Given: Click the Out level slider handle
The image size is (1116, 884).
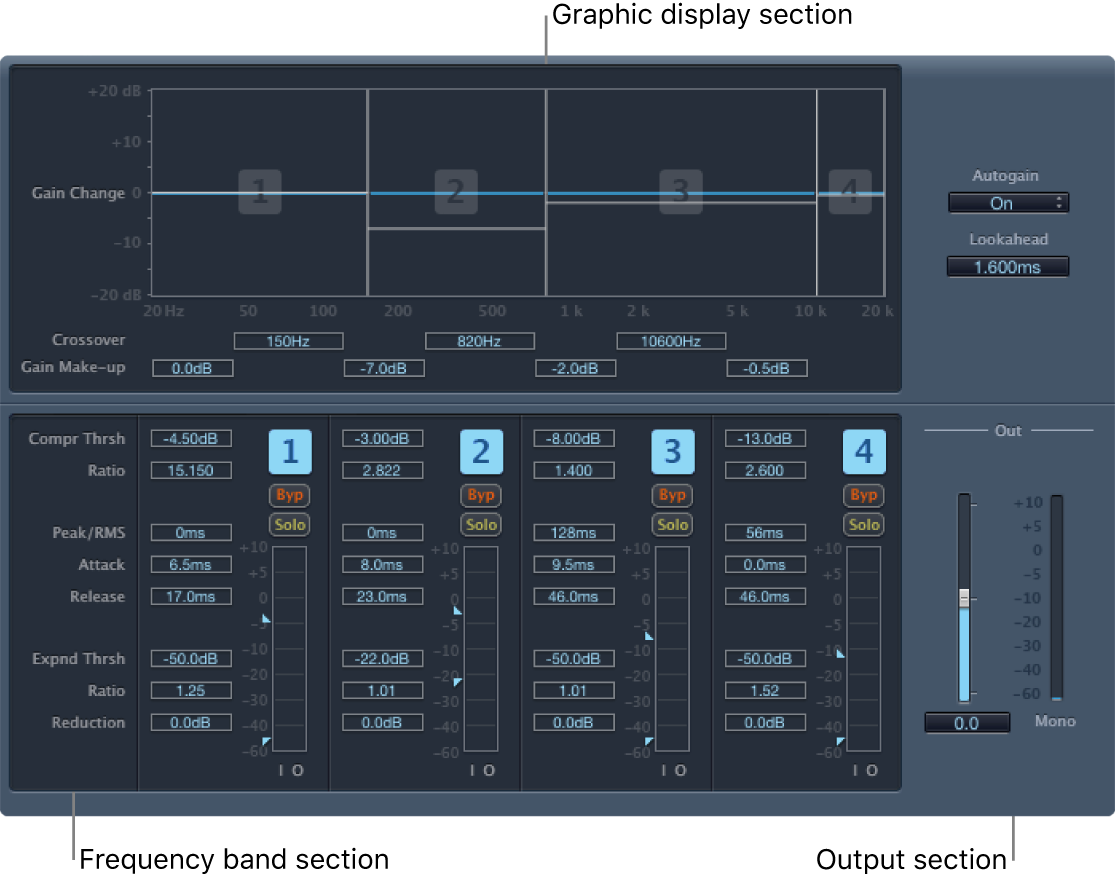Looking at the screenshot, I should 964,598.
